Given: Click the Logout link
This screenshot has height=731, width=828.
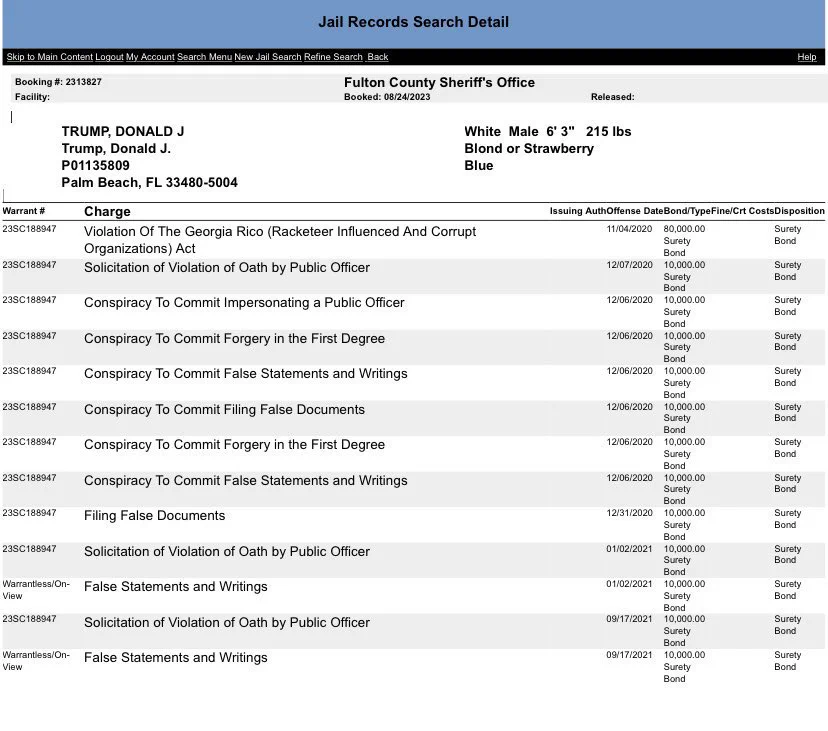Looking at the screenshot, I should pyautogui.click(x=109, y=57).
